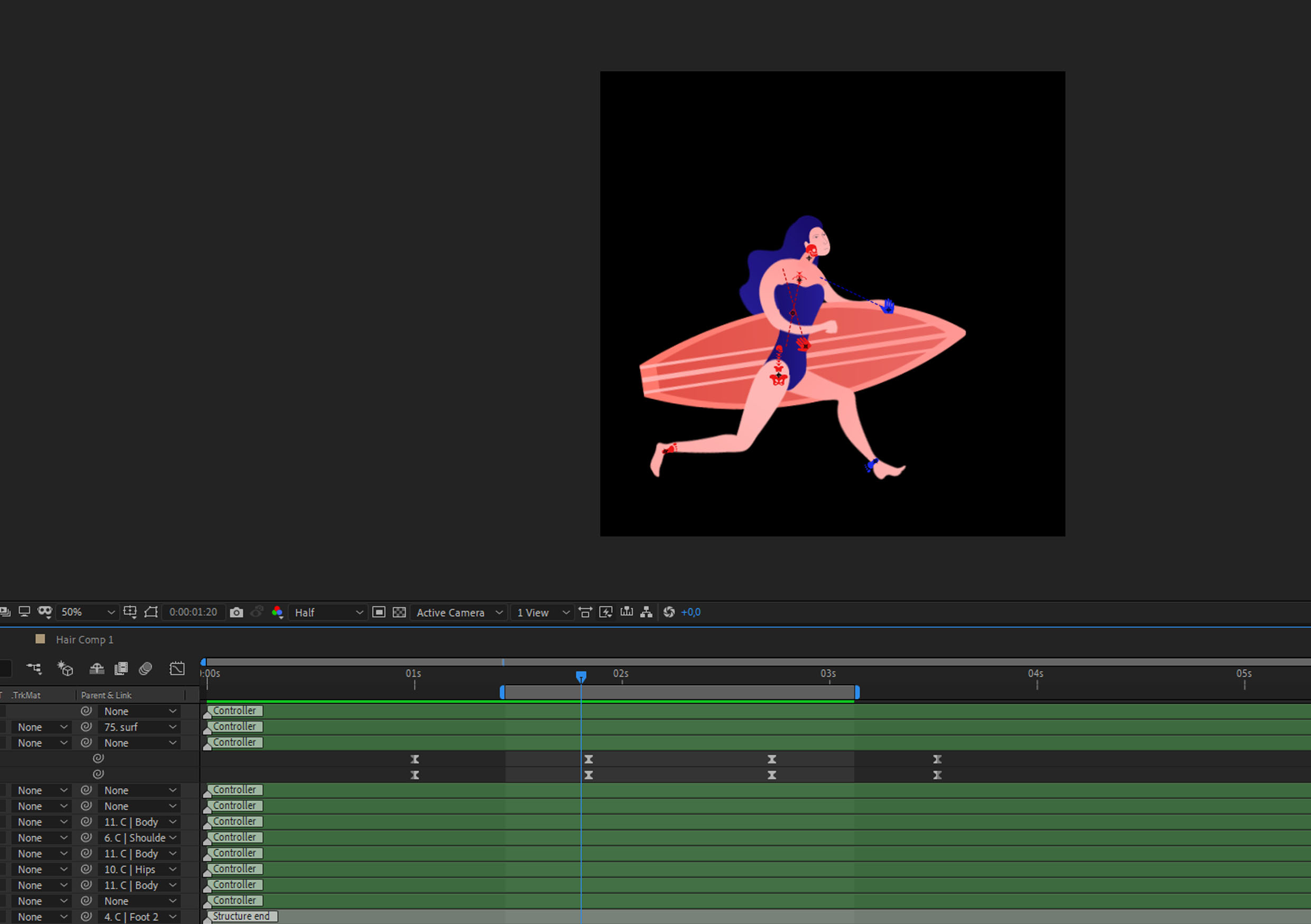
Task: Take a snapshot with the camera icon
Action: (x=236, y=612)
